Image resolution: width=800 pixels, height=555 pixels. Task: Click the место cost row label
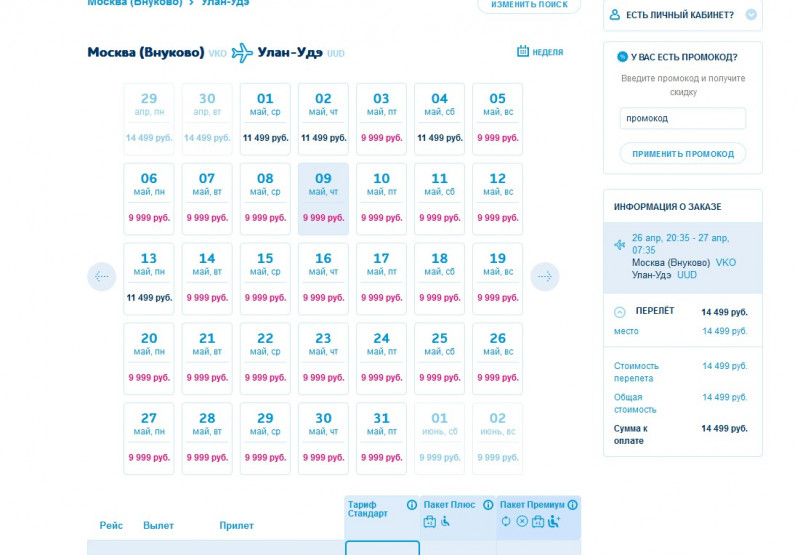(x=626, y=331)
